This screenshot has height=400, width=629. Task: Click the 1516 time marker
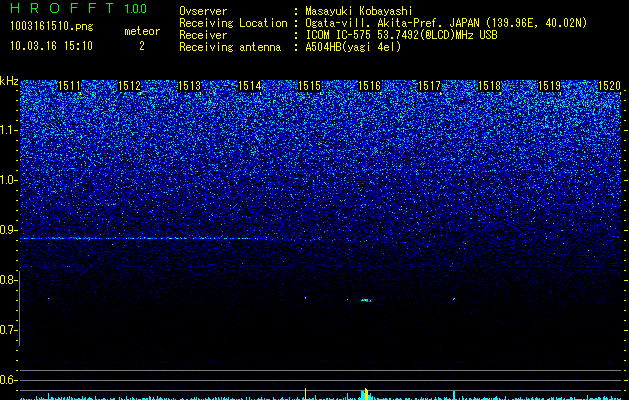point(369,86)
